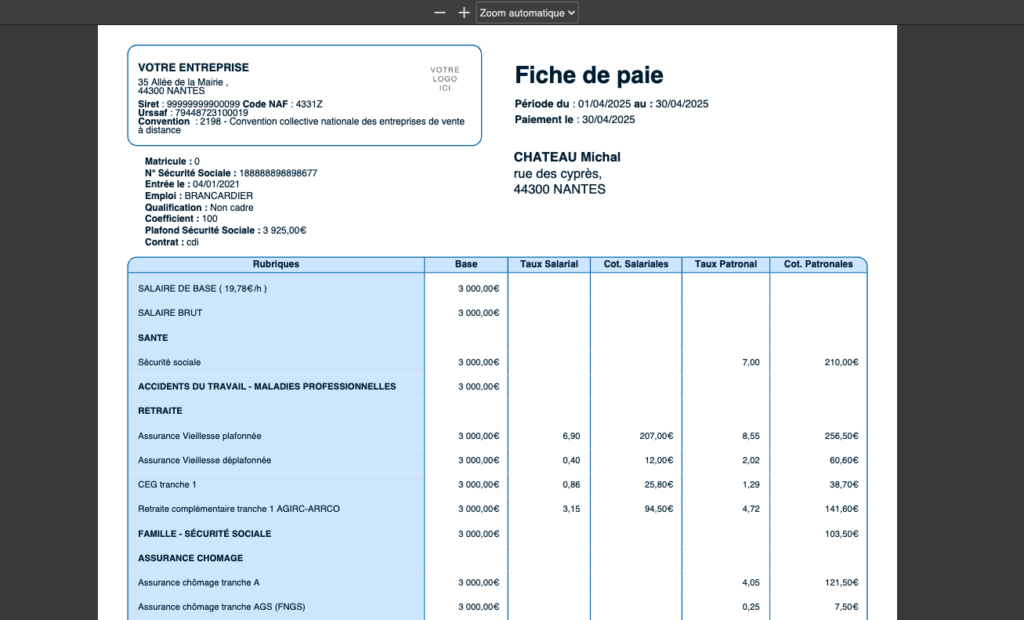Click the Cot. Patronales column header

pyautogui.click(x=818, y=264)
